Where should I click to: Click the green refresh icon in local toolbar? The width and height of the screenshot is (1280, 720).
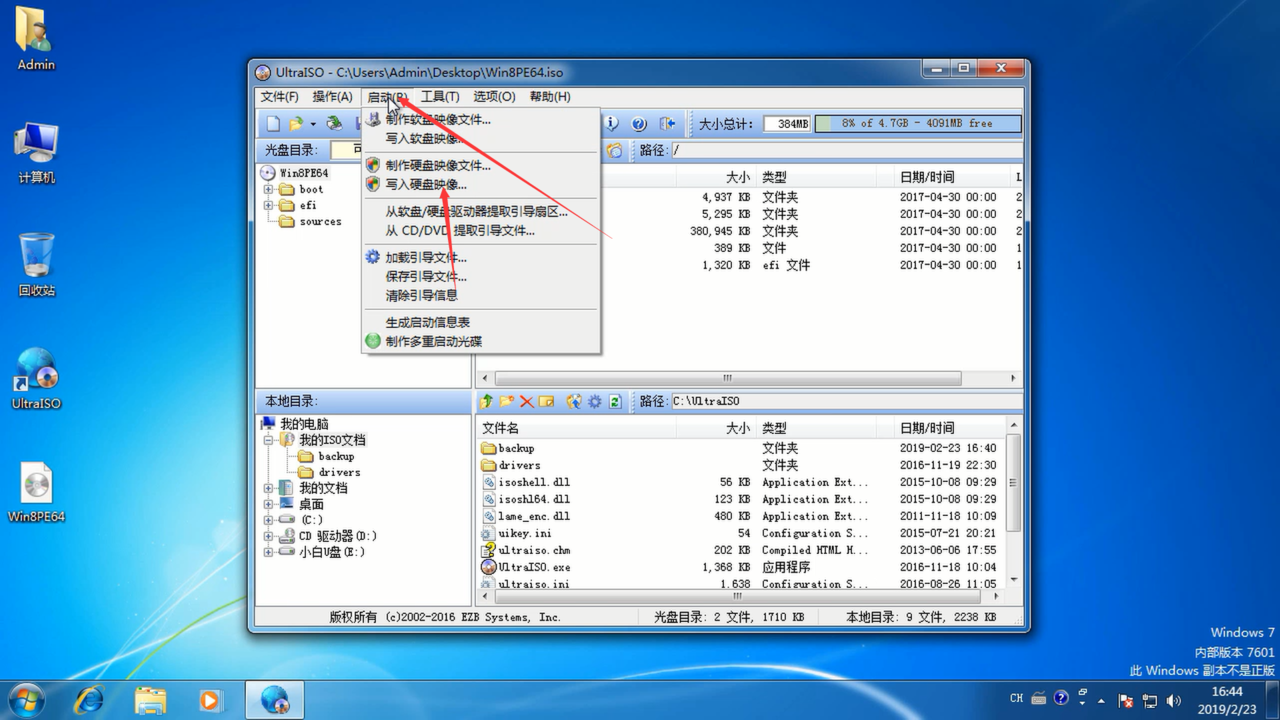click(615, 401)
